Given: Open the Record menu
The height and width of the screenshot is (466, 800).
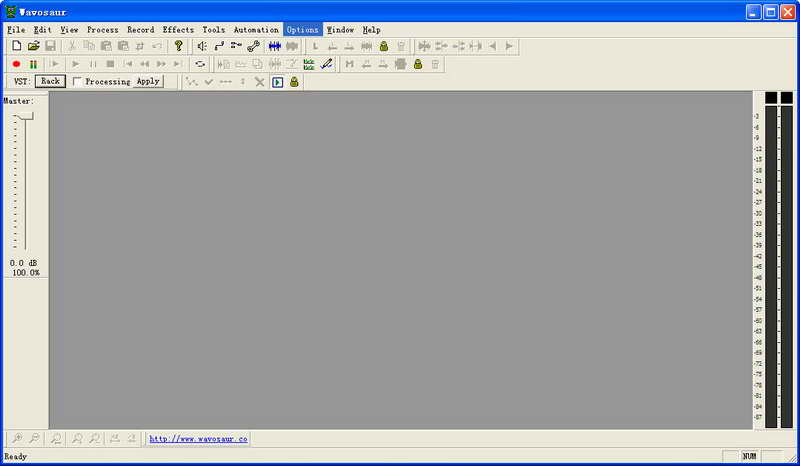Looking at the screenshot, I should (141, 30).
